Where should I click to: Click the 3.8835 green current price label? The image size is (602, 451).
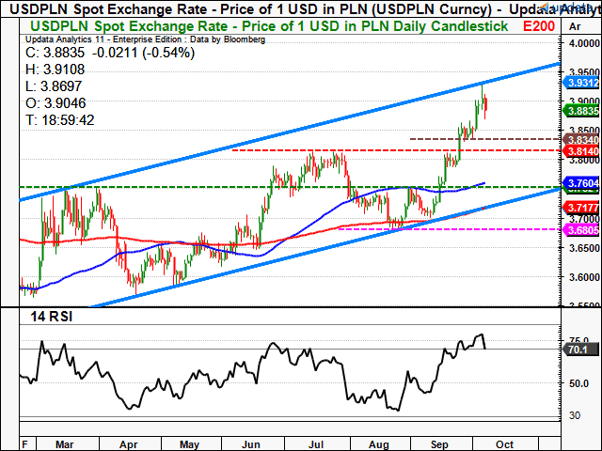point(581,111)
